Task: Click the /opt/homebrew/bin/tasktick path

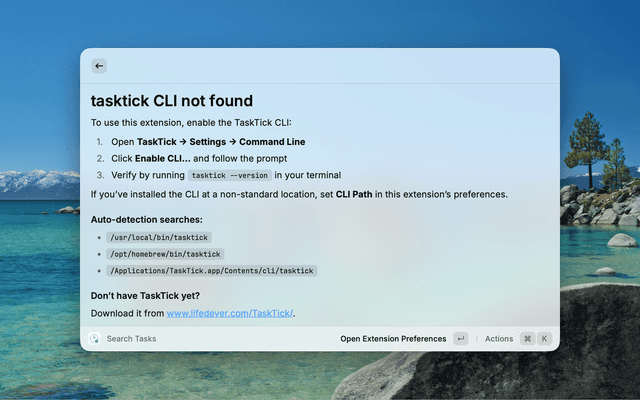Action: pyautogui.click(x=165, y=254)
